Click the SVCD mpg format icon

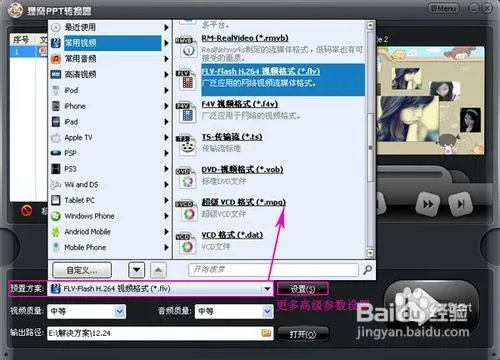[x=186, y=211]
